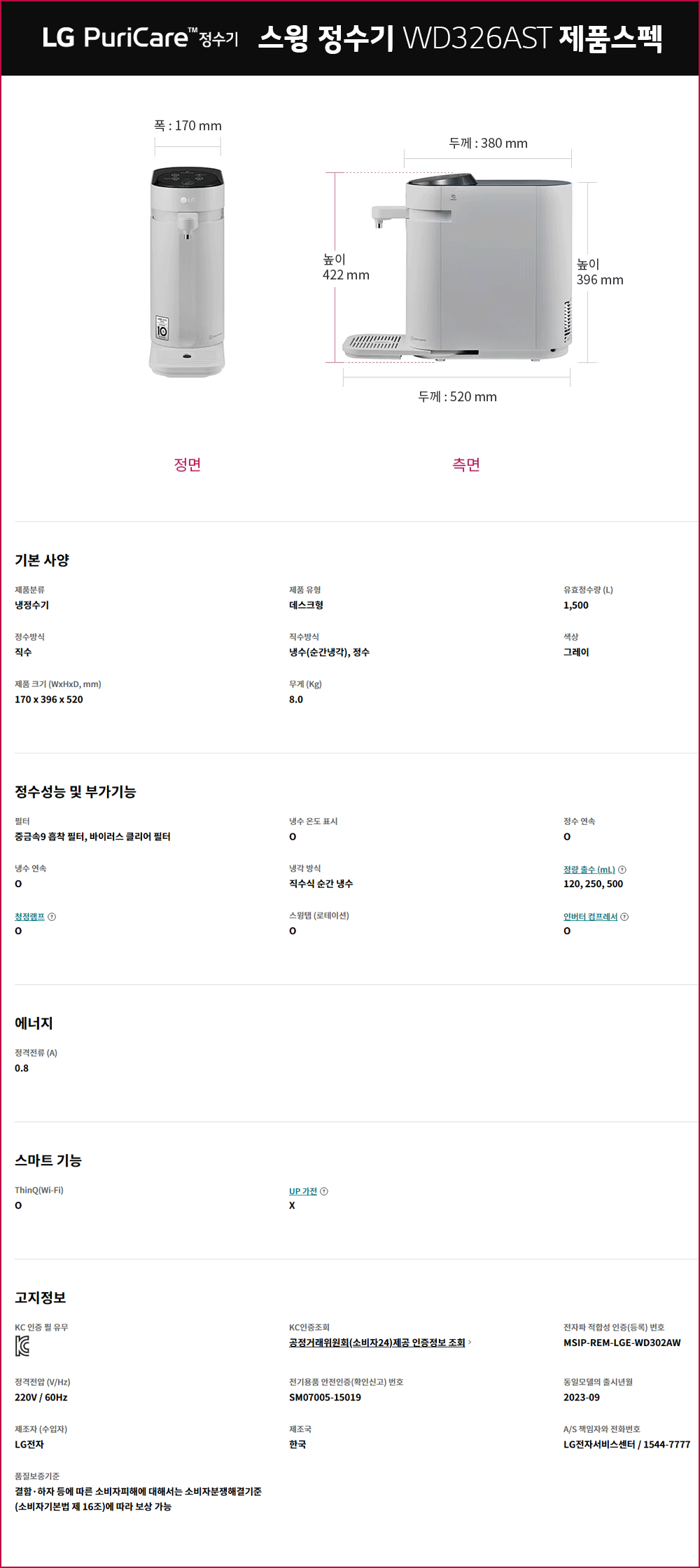
Task: Click the 정수성능 및 부가기능 heading
Action: [x=76, y=791]
